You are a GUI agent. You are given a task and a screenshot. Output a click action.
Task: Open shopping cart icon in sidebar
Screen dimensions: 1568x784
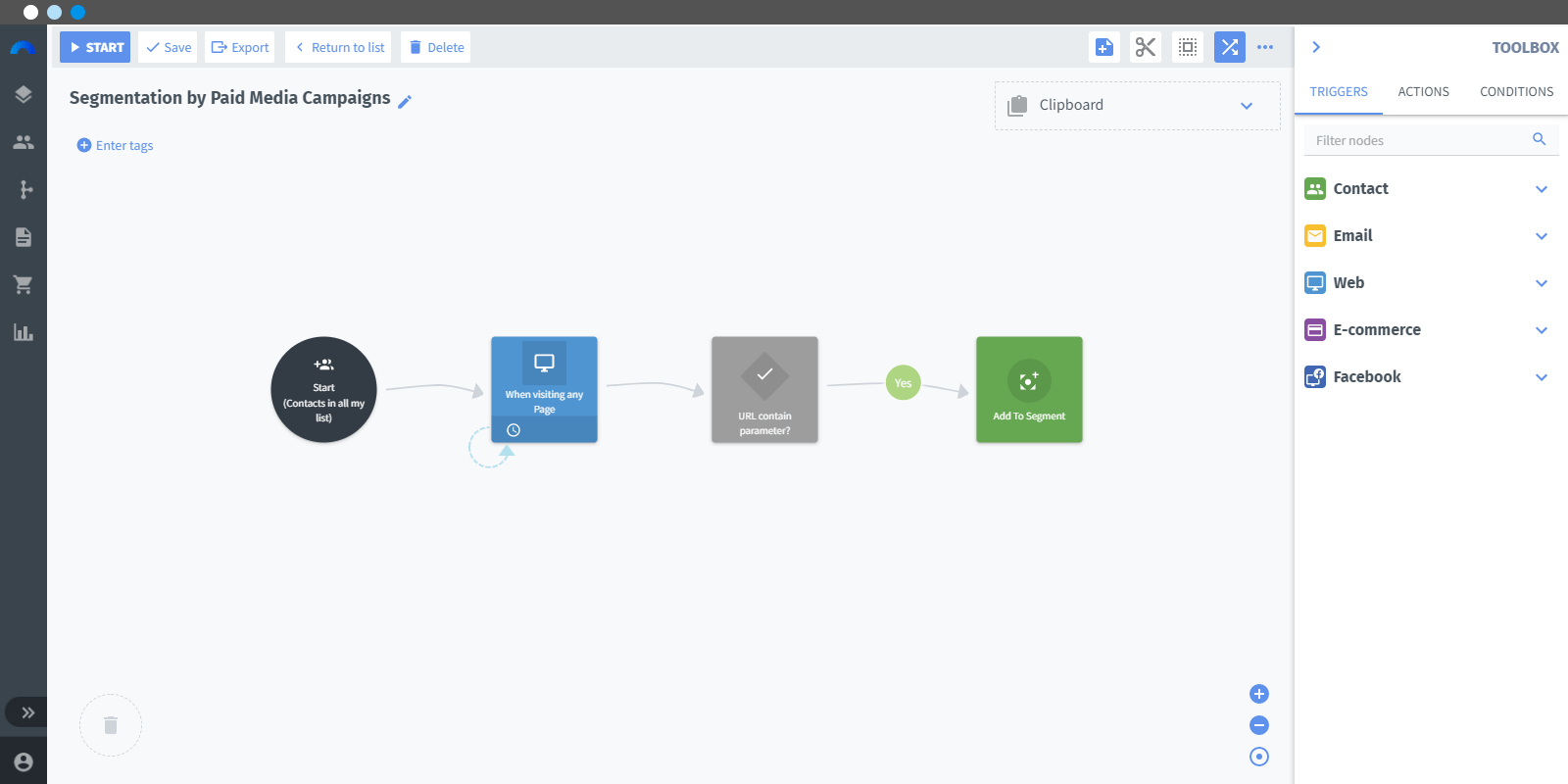(24, 284)
